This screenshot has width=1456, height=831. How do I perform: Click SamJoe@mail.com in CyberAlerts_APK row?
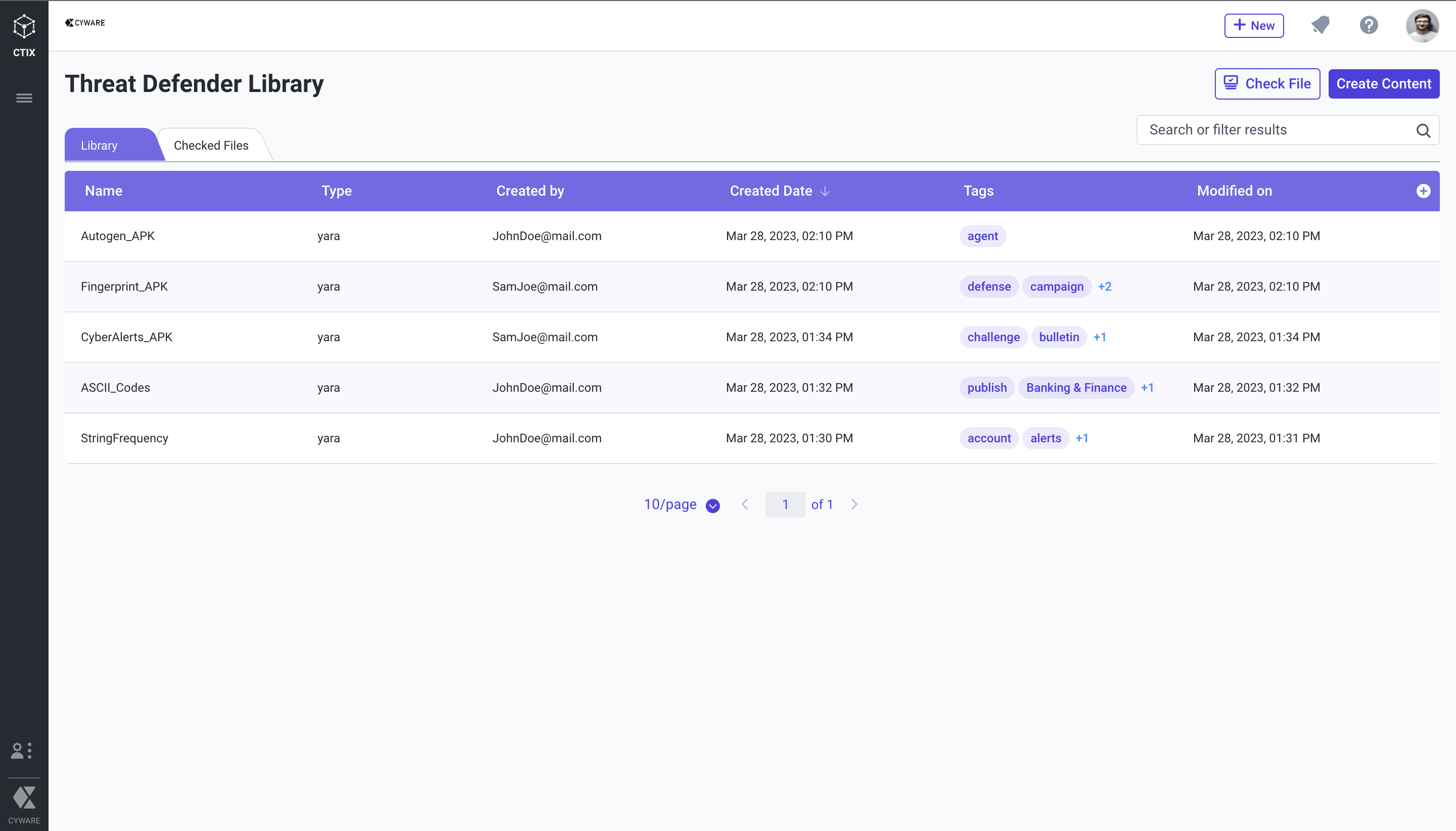pos(545,337)
